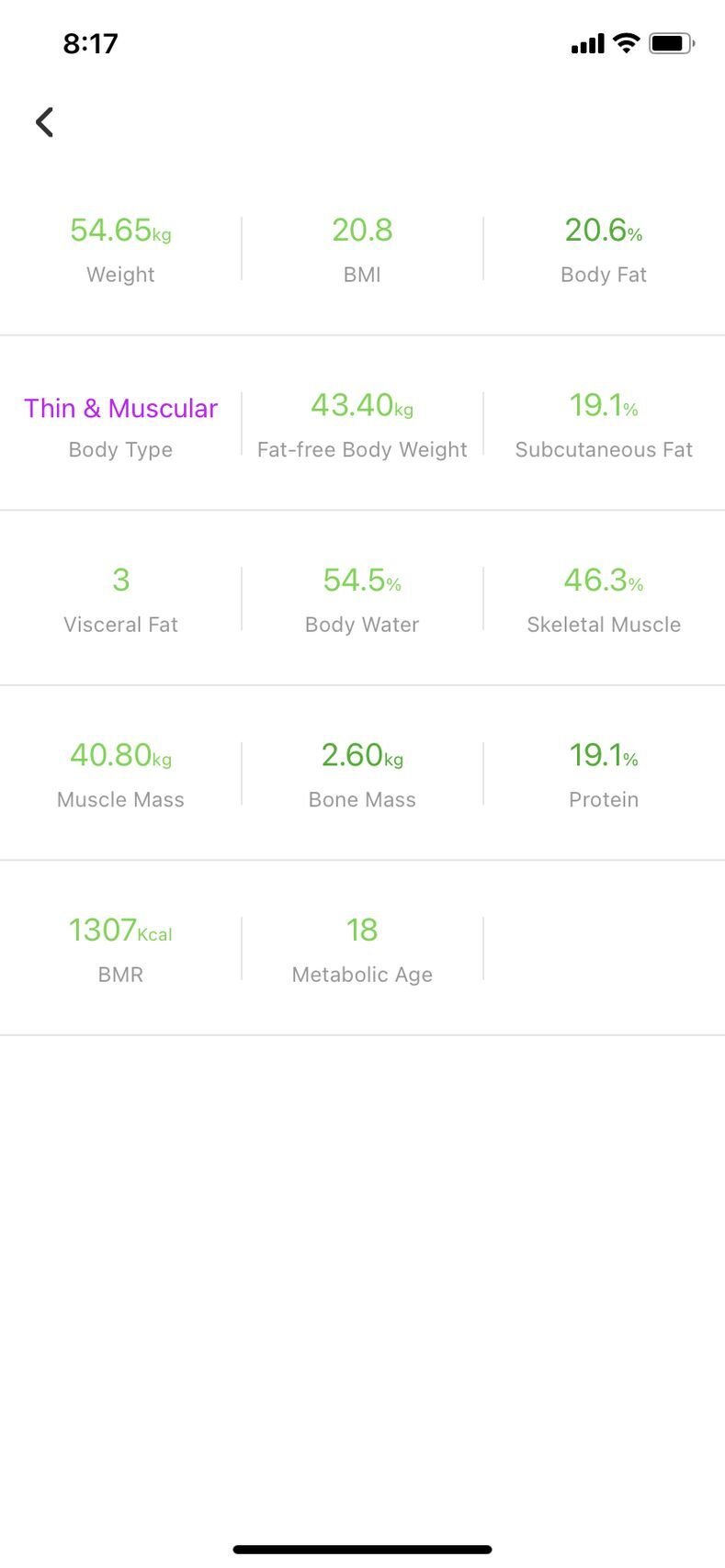This screenshot has width=725, height=1568.
Task: Open the BMR 1307 Kcal metric
Action: pos(120,949)
